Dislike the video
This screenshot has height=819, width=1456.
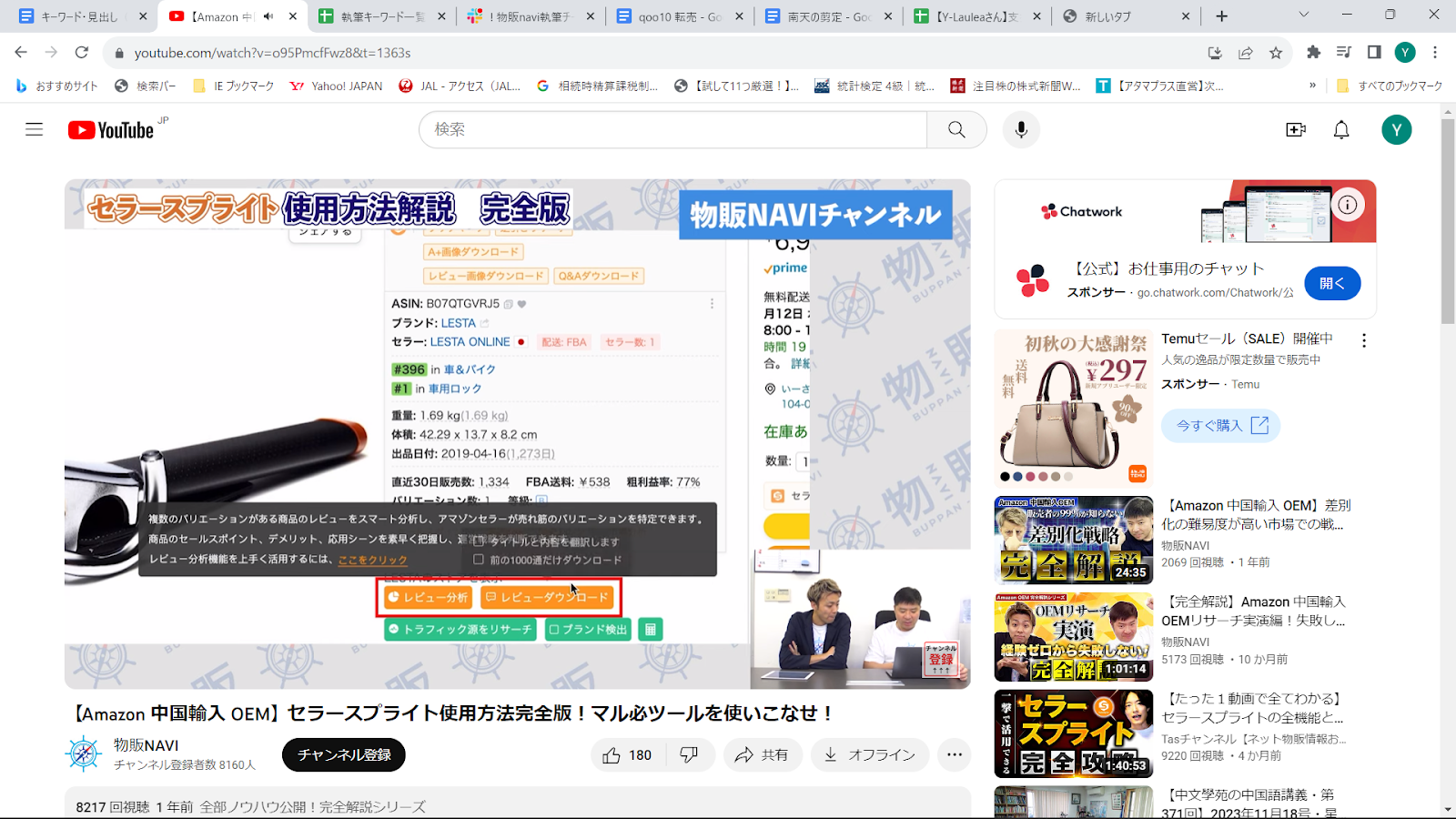pos(689,754)
